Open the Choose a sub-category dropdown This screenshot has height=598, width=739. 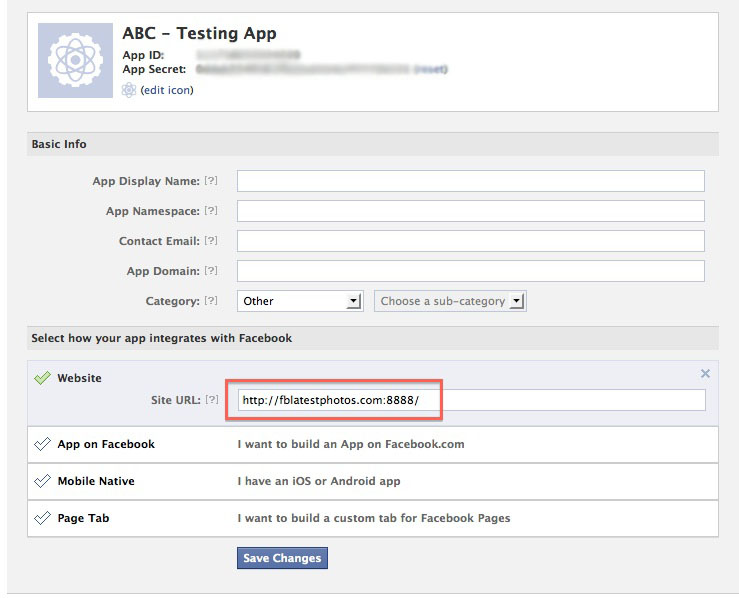pos(450,301)
